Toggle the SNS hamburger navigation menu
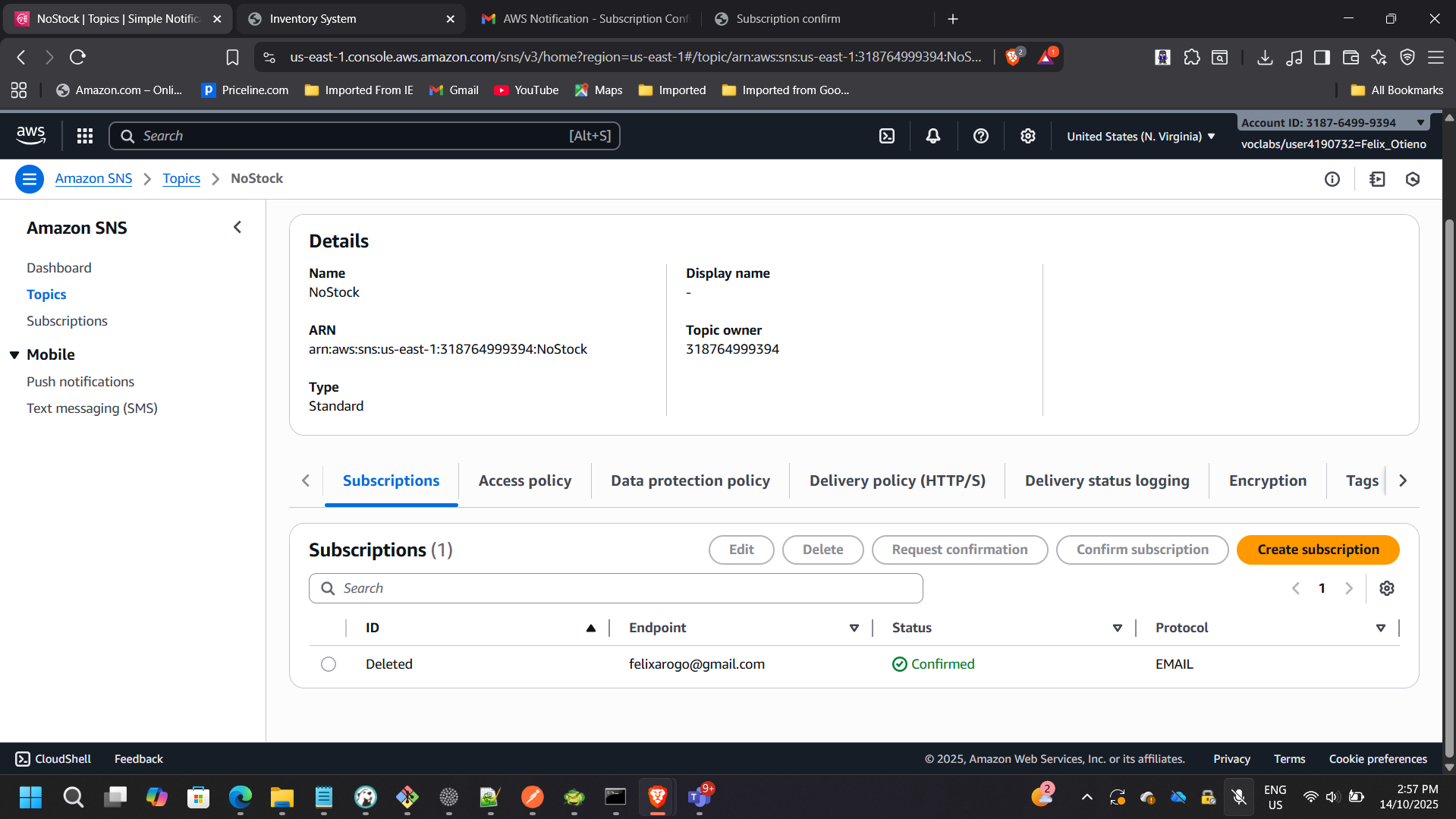 click(29, 179)
